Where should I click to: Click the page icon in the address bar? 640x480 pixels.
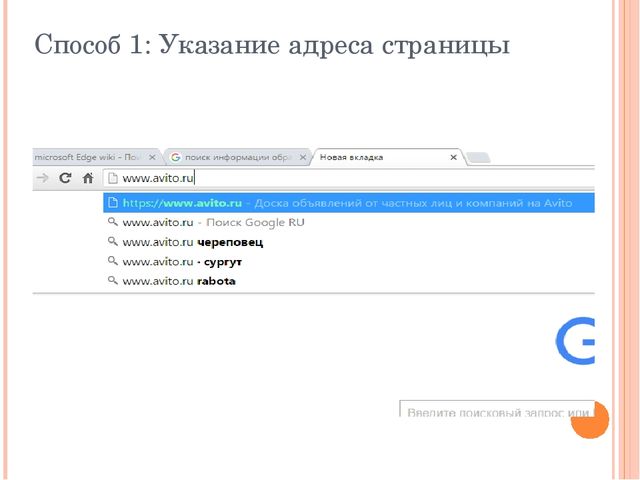pos(113,178)
